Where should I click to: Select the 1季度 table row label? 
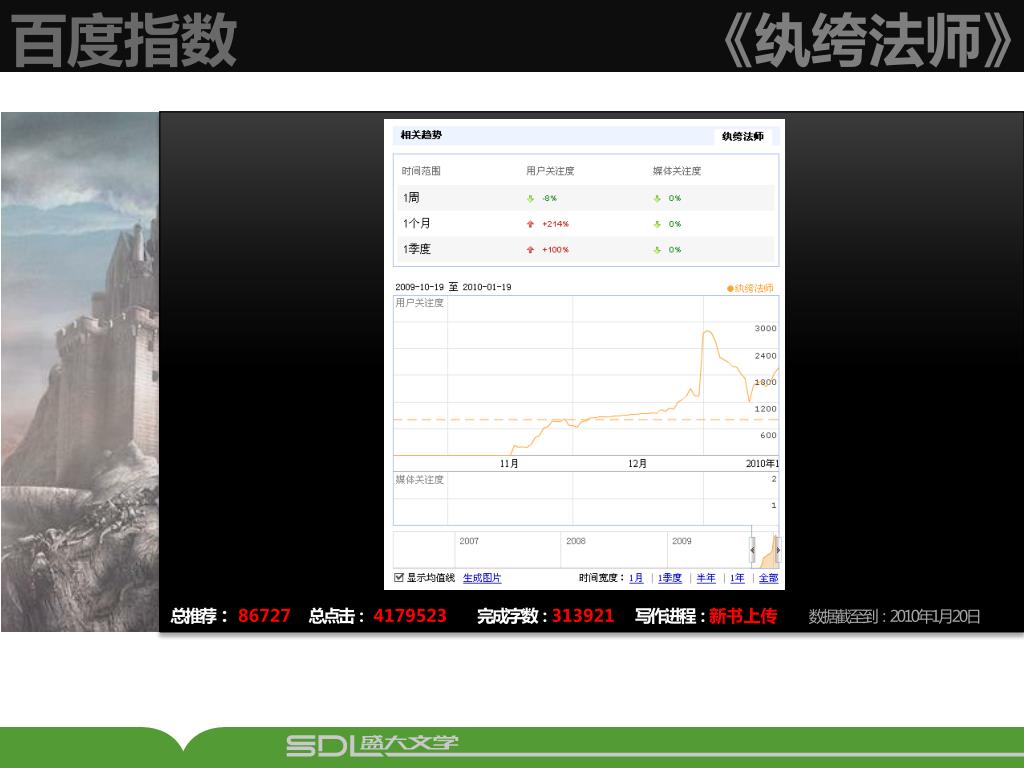pos(417,249)
